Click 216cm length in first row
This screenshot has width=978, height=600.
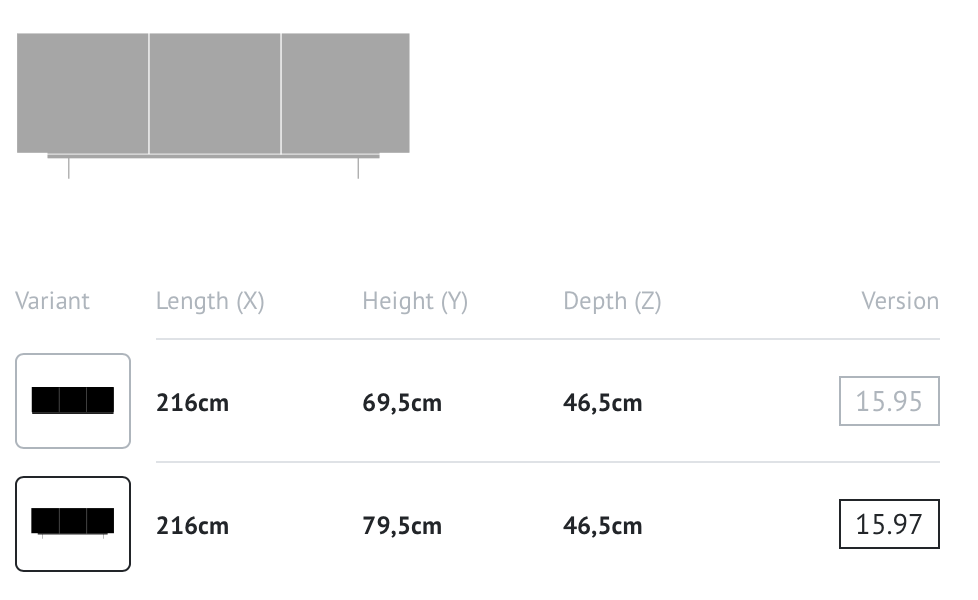(x=192, y=403)
